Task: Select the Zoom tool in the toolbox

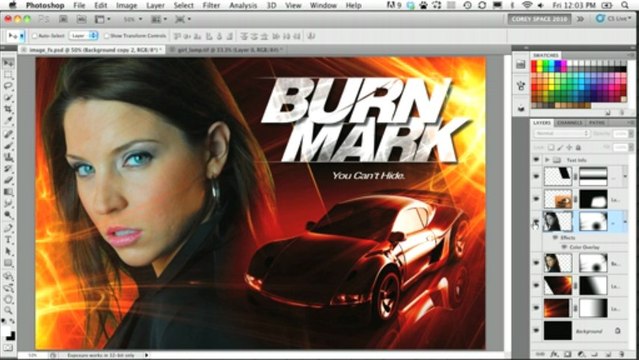Action: (8, 310)
